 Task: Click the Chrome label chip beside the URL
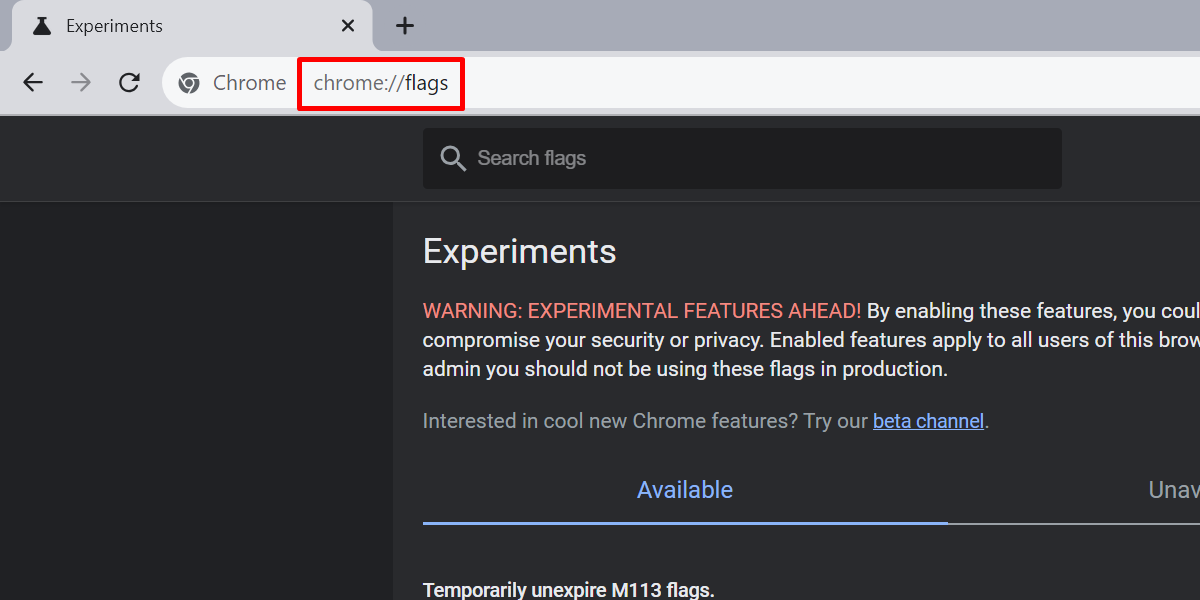249,83
